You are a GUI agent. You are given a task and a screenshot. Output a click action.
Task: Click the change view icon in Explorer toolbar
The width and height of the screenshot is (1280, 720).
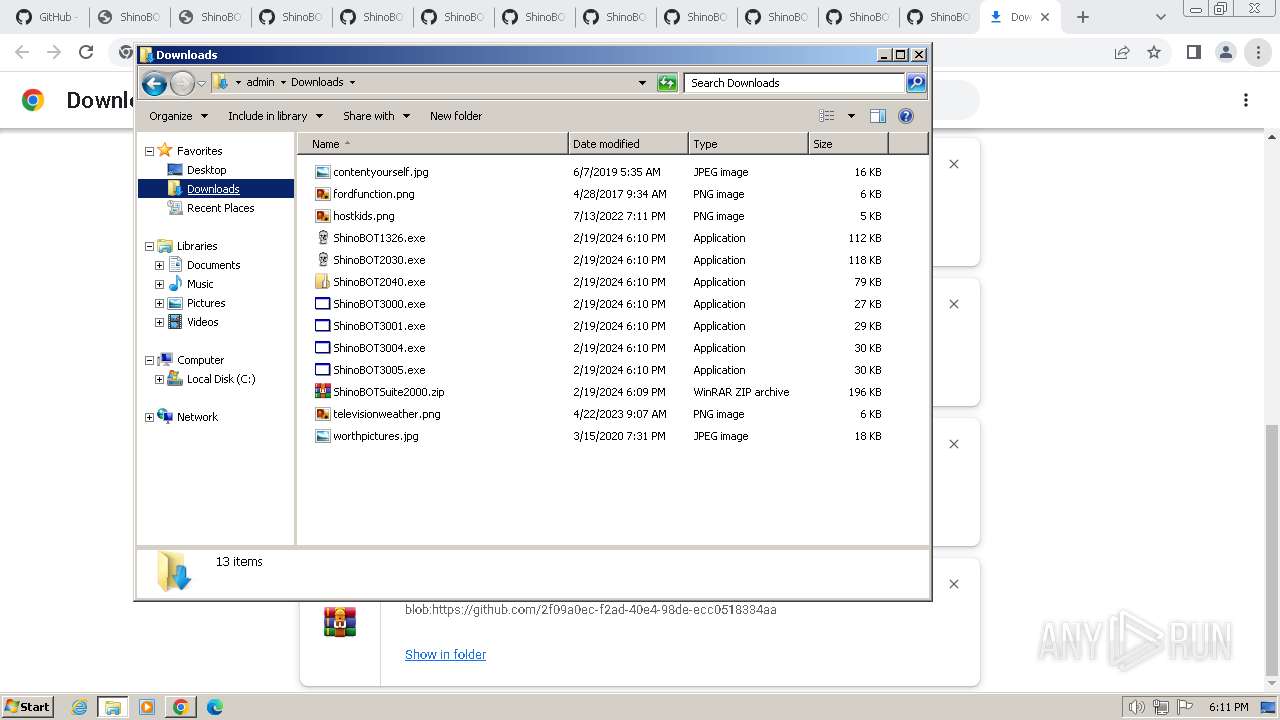(x=826, y=116)
